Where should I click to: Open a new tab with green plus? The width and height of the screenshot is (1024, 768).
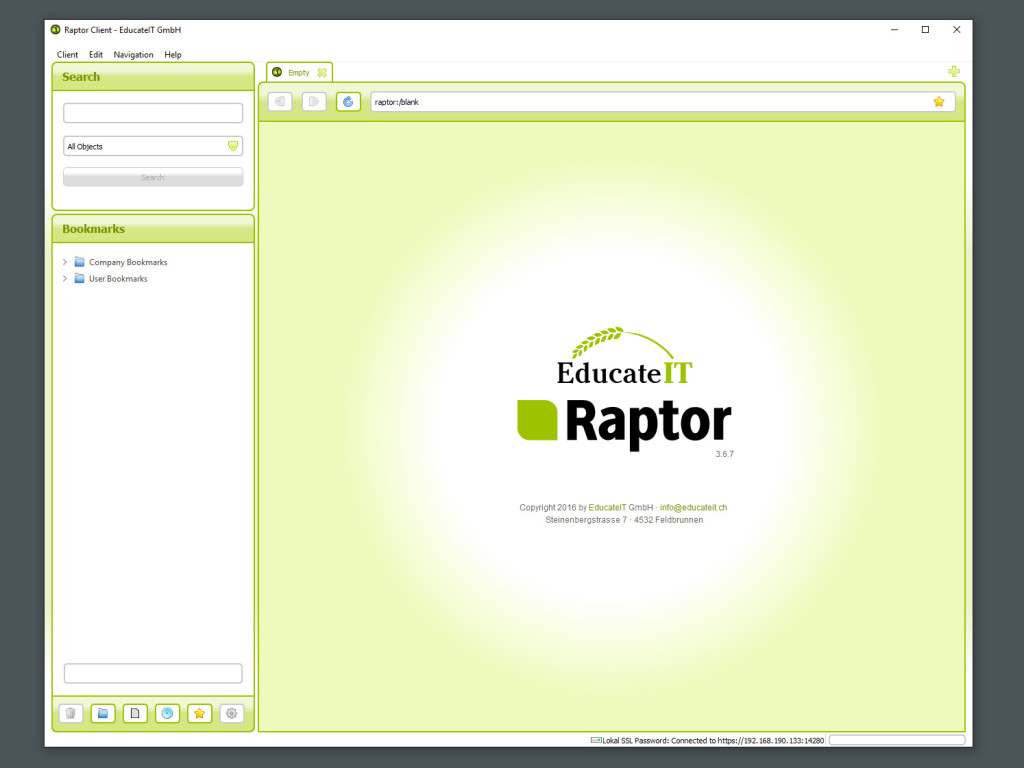click(953, 72)
